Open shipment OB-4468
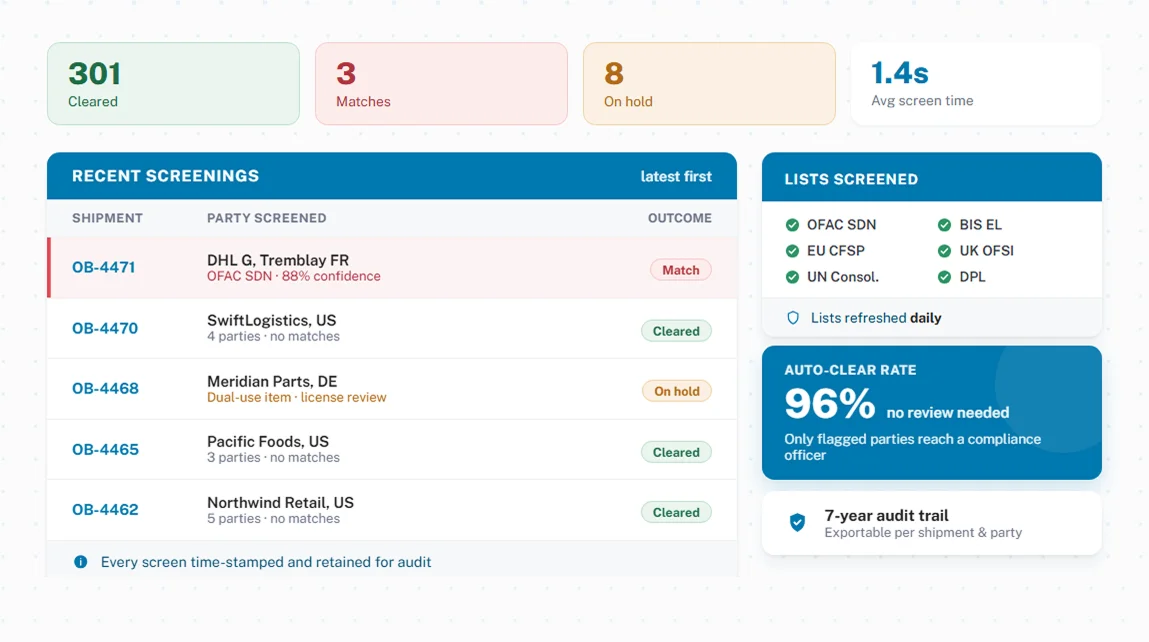This screenshot has width=1149, height=642. click(105, 388)
